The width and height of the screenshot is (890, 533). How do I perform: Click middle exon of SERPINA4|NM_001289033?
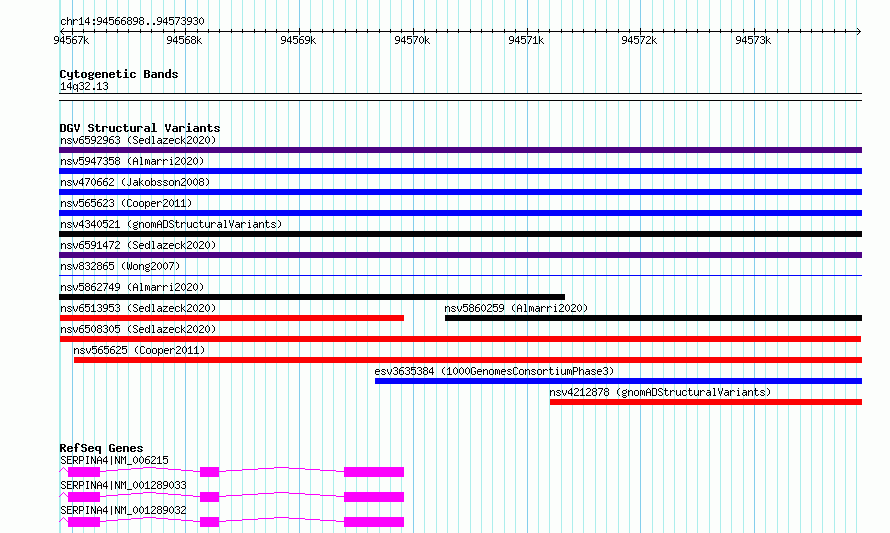(x=209, y=497)
